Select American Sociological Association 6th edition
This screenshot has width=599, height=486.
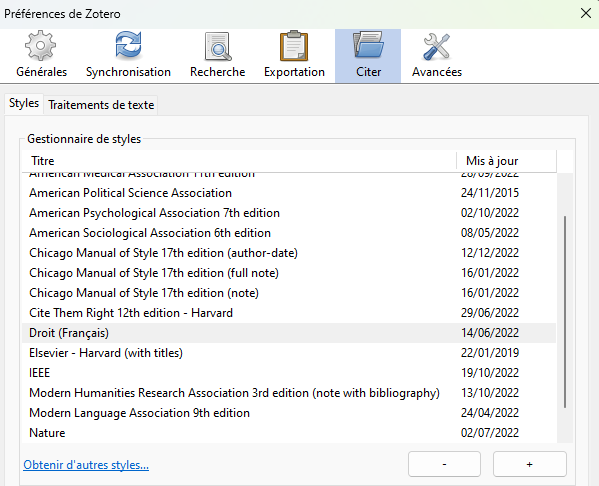[289, 233]
